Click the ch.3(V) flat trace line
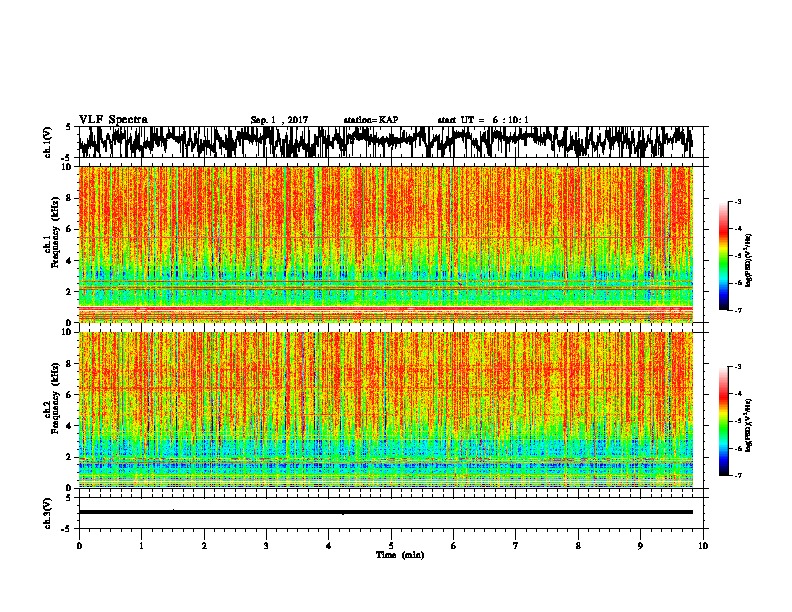This screenshot has height=612, width=792. tap(385, 512)
